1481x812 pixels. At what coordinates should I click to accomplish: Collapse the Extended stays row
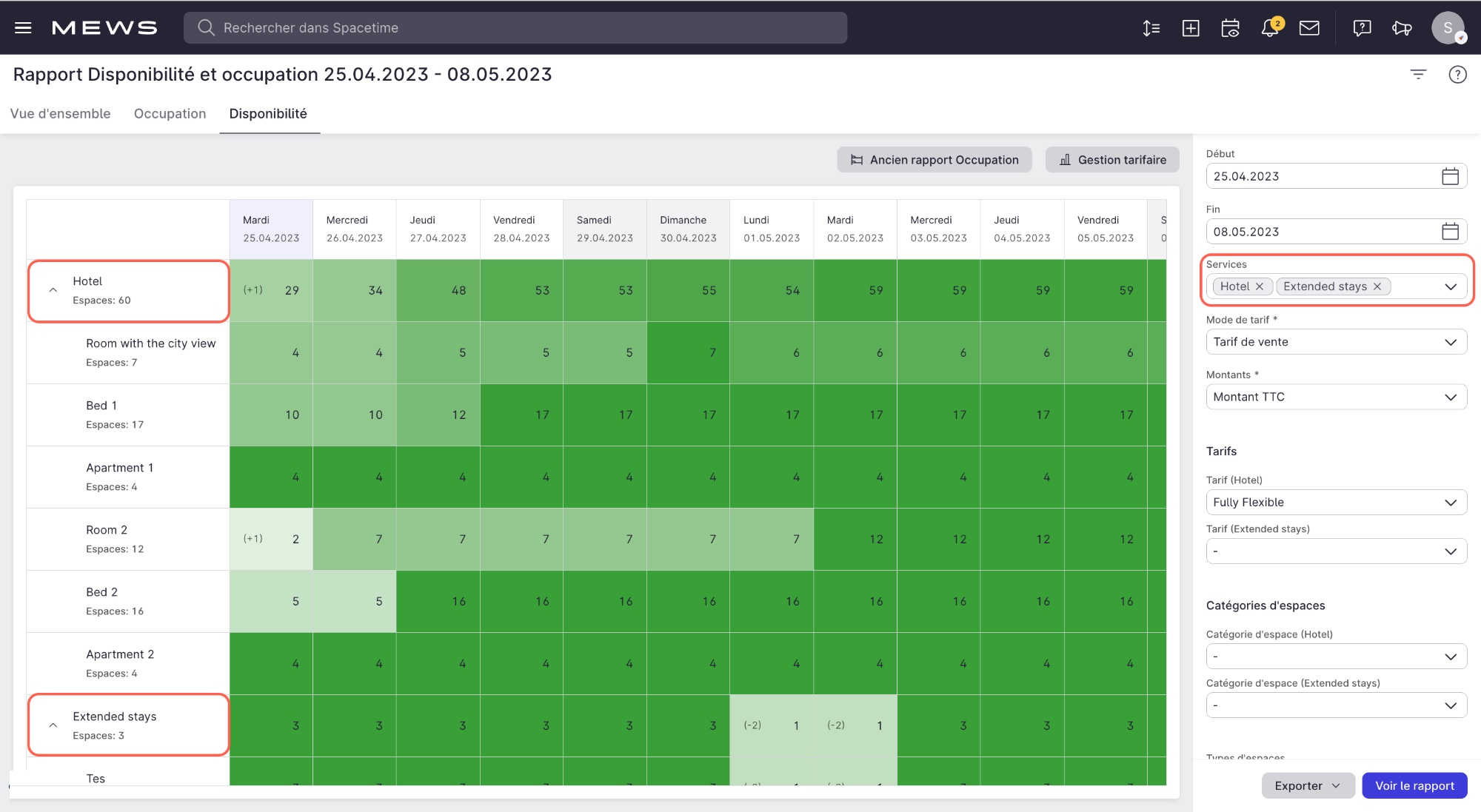pyautogui.click(x=53, y=725)
